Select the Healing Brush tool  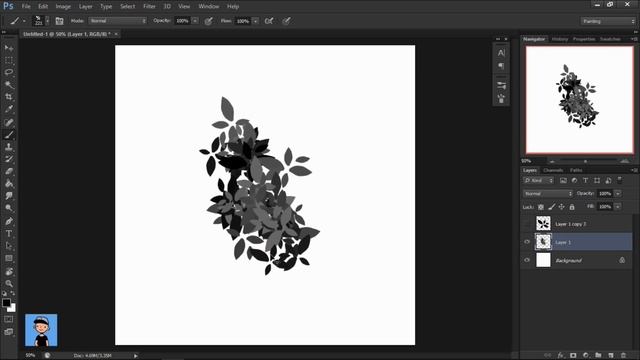(9, 122)
